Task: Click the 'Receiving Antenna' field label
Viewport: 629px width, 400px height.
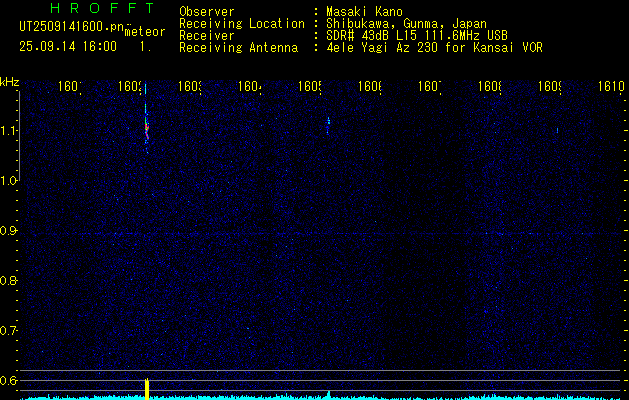Action: click(x=238, y=48)
